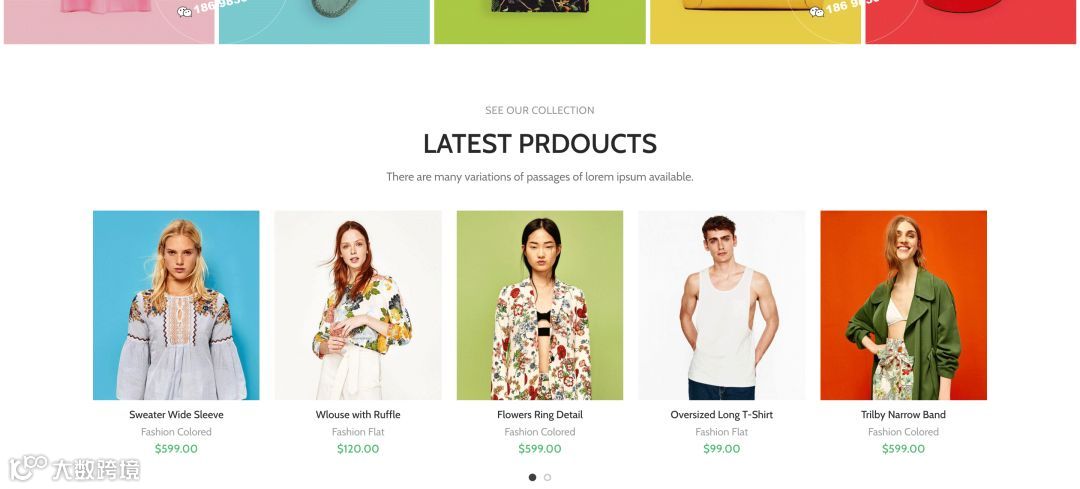Click the Sweater Wide Sleeve title link
Image resolution: width=1080 pixels, height=489 pixels.
click(176, 415)
